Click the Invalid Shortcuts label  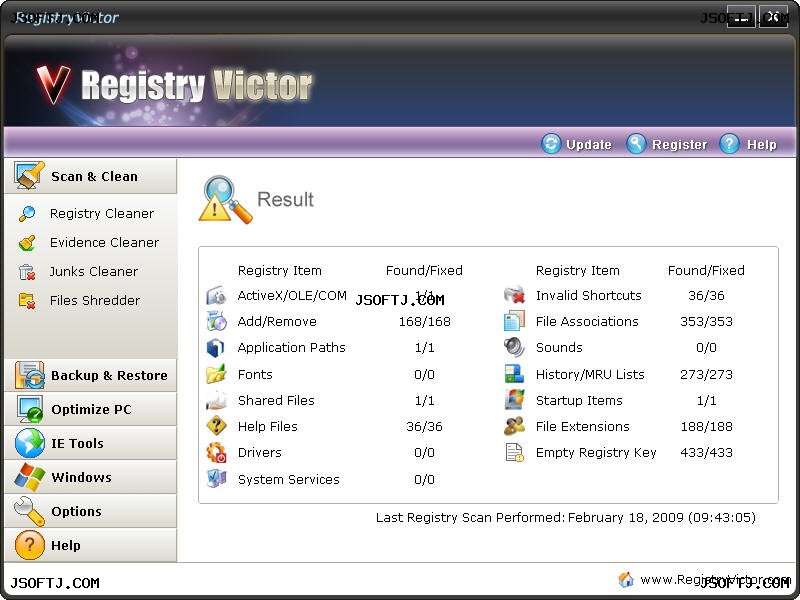click(x=588, y=295)
